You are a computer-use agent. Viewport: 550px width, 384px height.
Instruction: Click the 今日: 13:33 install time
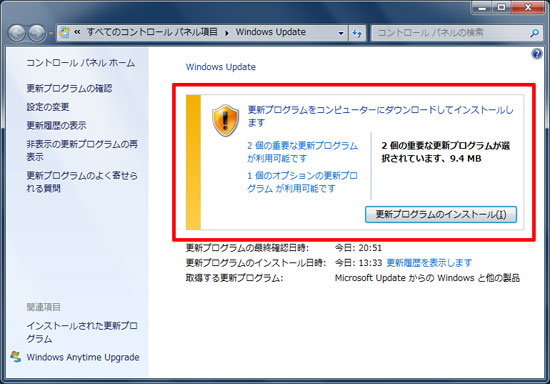click(x=358, y=263)
